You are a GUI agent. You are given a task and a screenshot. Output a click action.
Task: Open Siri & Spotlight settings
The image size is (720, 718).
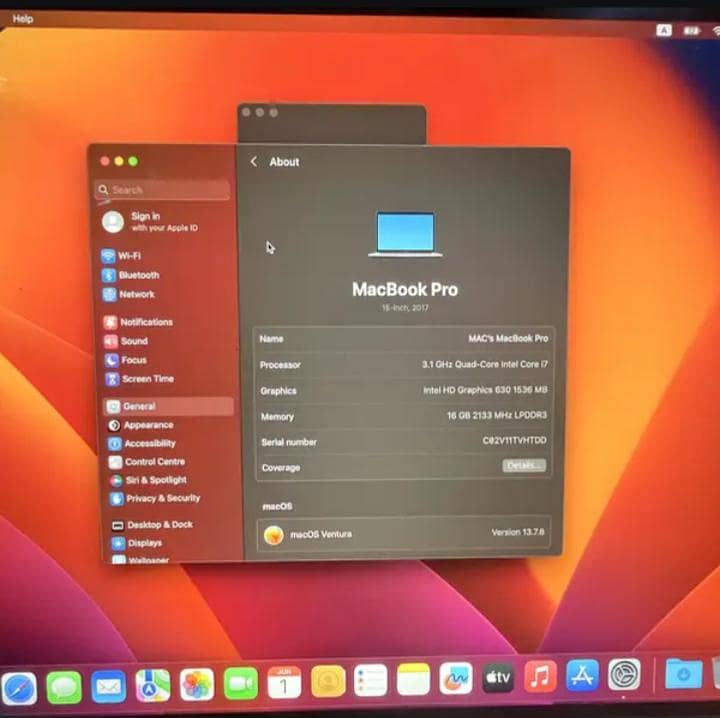[148, 480]
